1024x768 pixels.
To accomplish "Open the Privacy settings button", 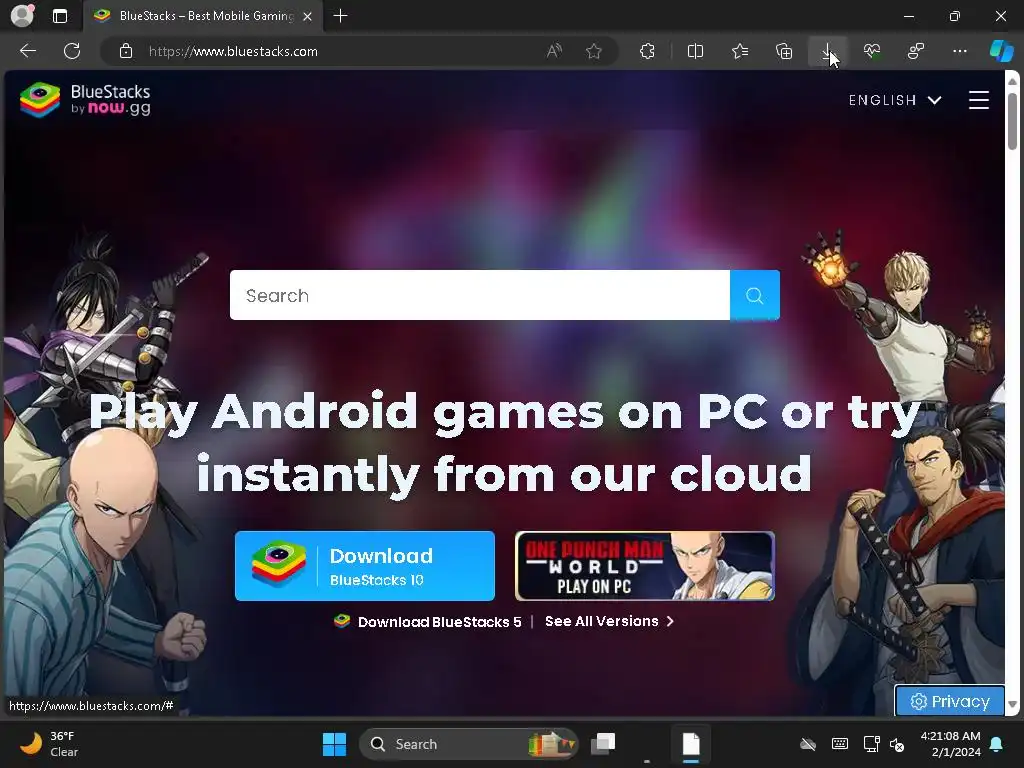I will tap(950, 701).
